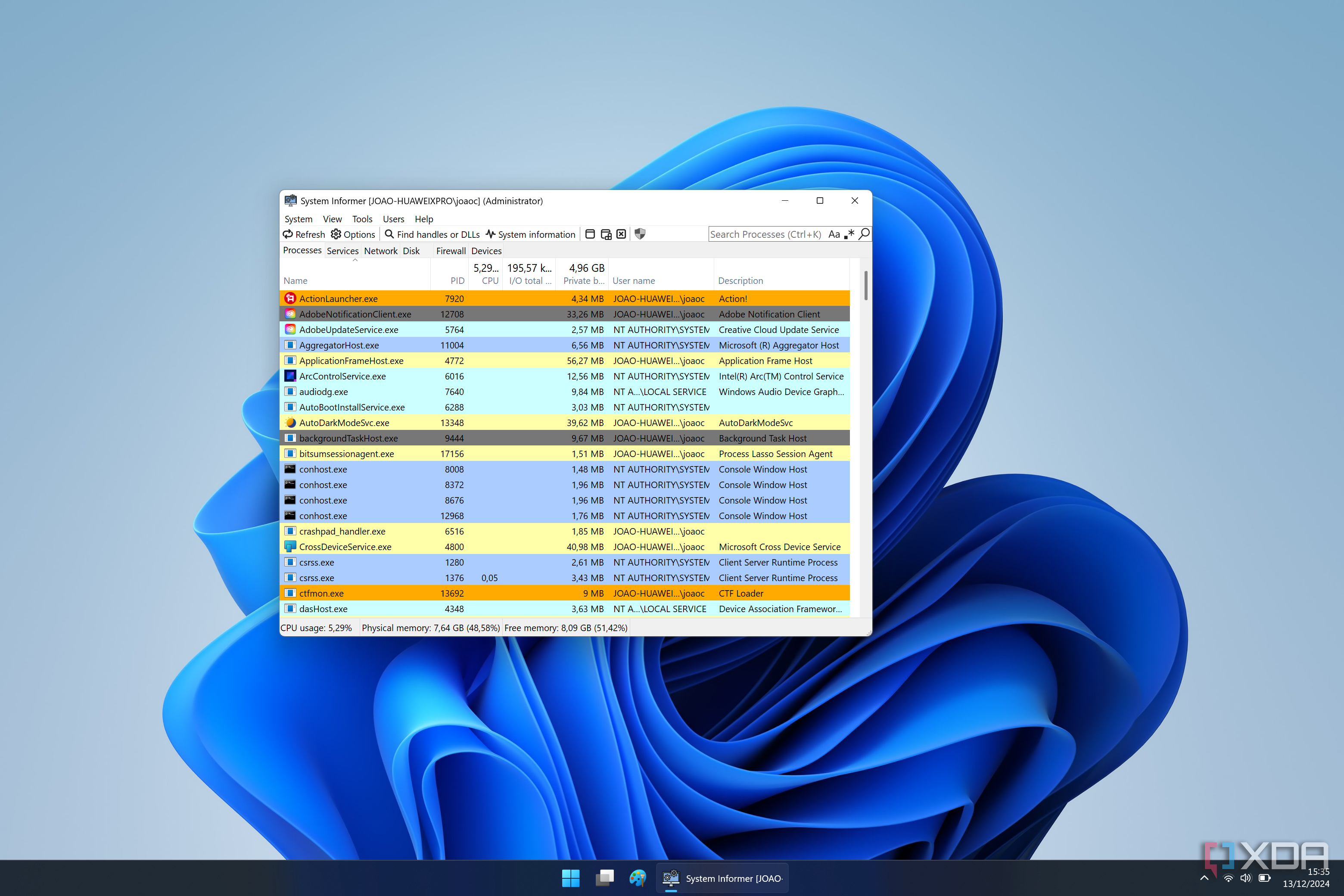Open the Windows Start menu
Viewport: 1344px width, 896px height.
click(570, 878)
